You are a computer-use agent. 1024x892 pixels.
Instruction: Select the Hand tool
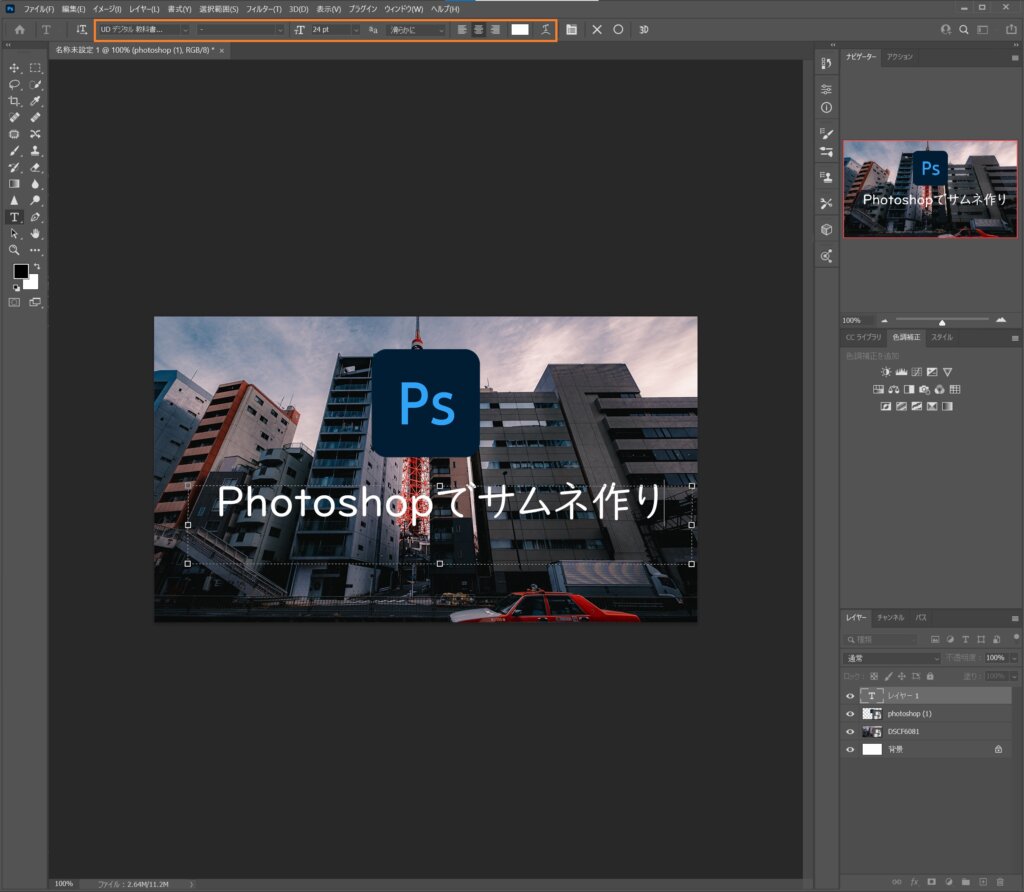[35, 234]
